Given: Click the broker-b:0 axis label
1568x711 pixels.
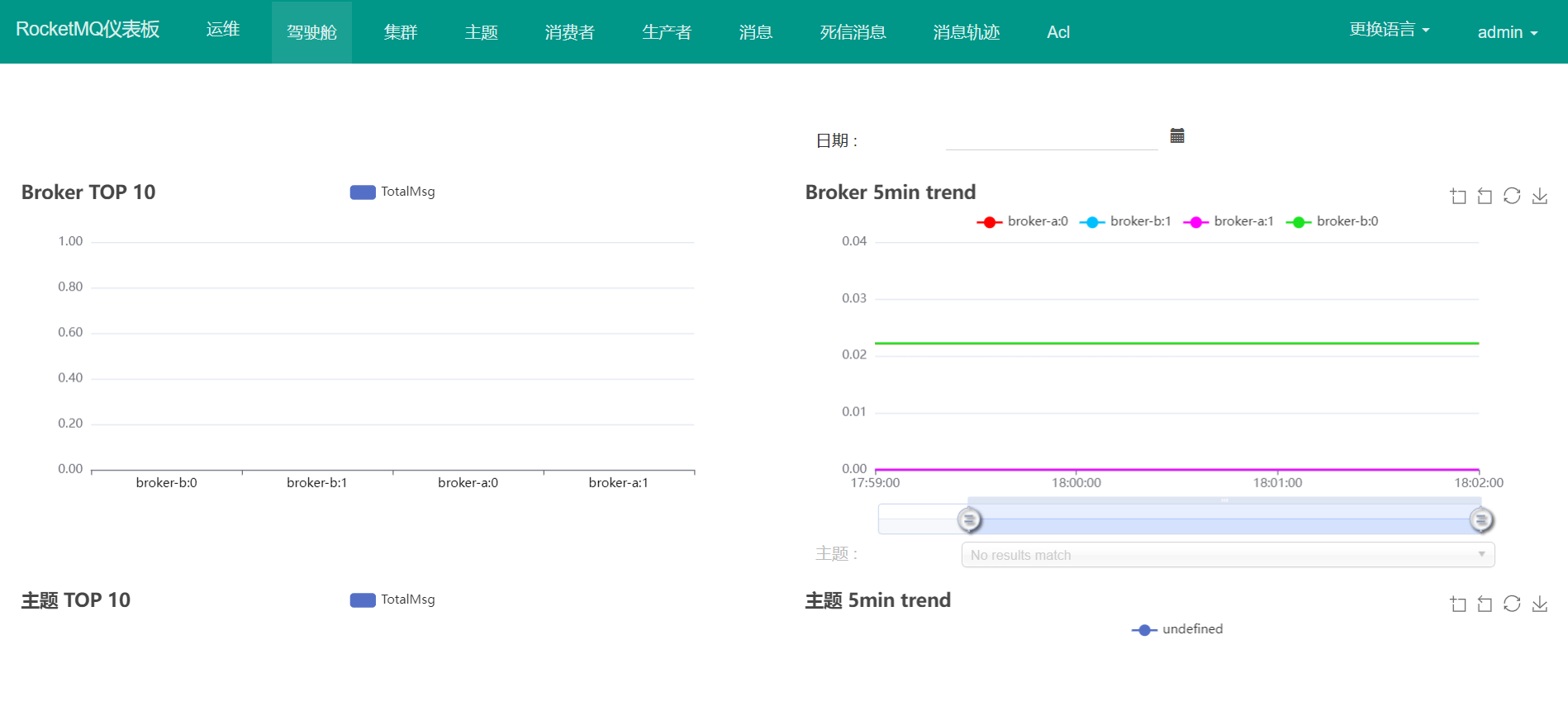Looking at the screenshot, I should click(x=167, y=483).
